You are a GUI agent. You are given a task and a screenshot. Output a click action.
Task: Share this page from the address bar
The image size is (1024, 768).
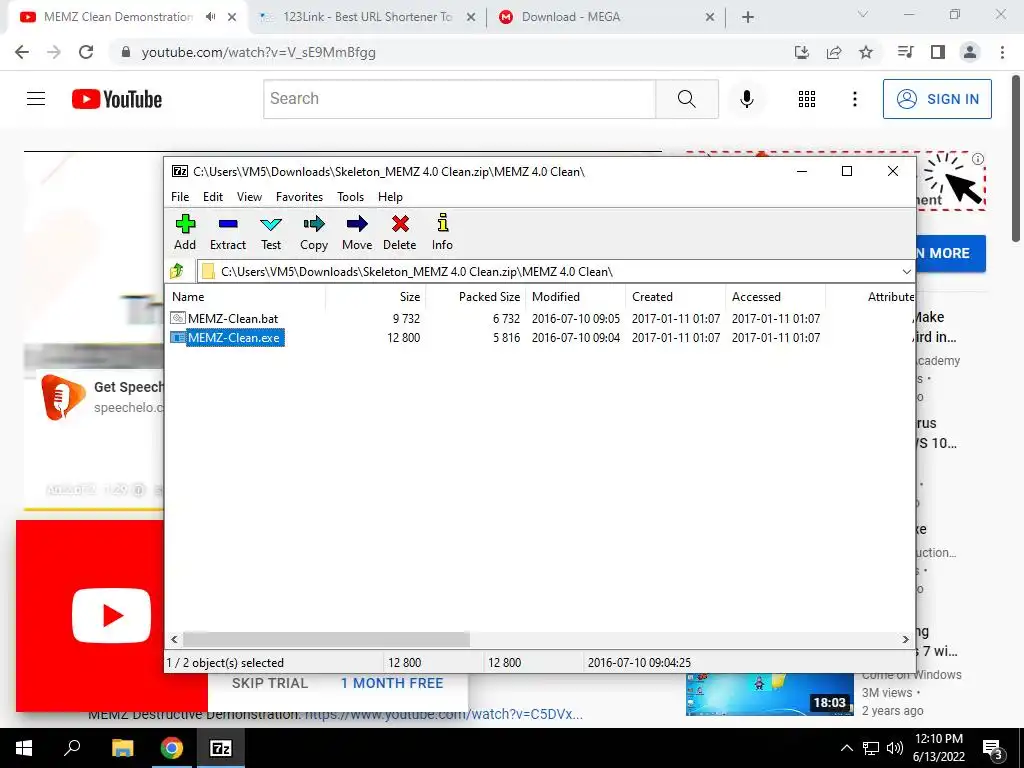[x=834, y=52]
